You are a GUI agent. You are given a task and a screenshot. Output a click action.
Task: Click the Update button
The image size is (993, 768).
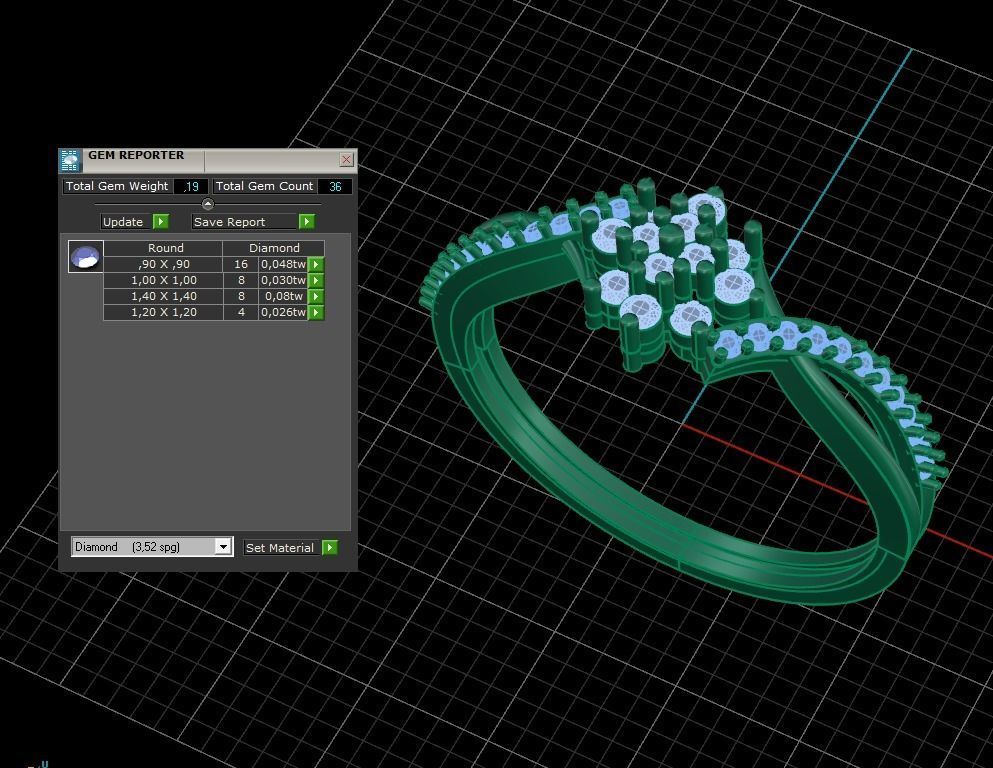pyautogui.click(x=127, y=222)
